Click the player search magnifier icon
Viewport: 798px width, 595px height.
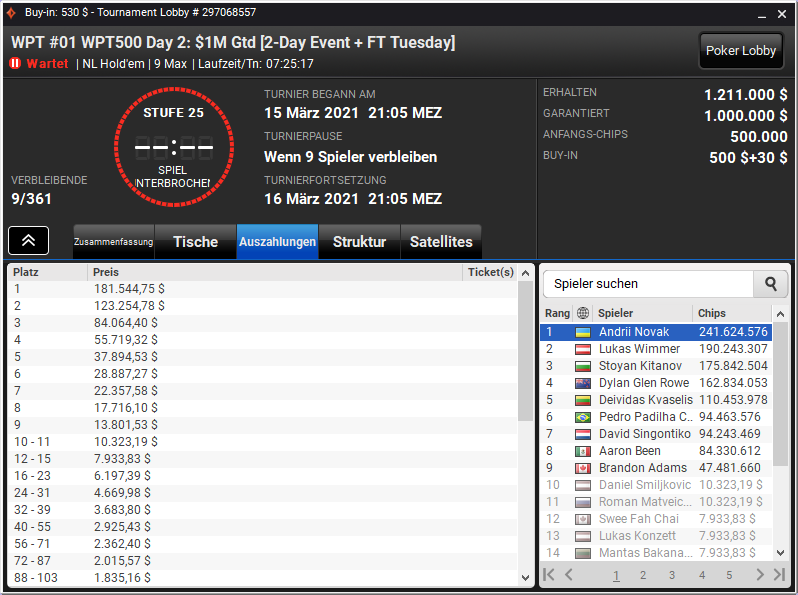tap(771, 284)
